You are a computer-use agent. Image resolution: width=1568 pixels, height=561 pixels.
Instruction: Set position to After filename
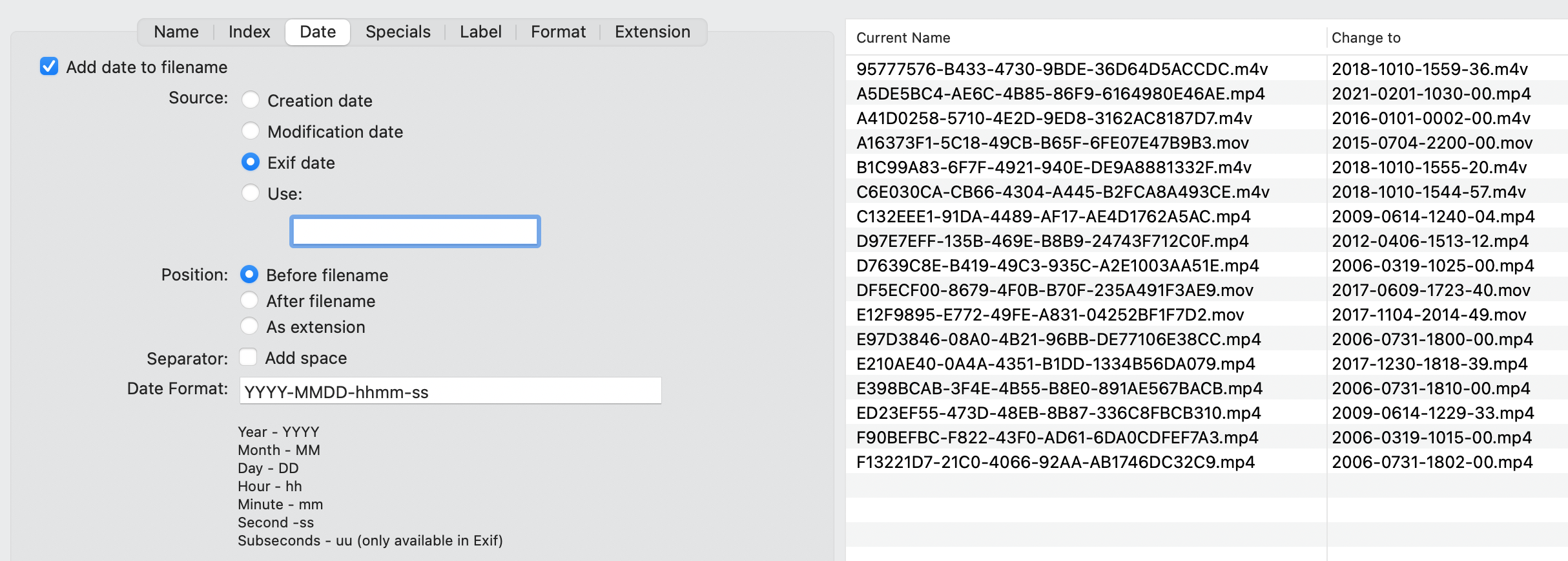click(249, 301)
